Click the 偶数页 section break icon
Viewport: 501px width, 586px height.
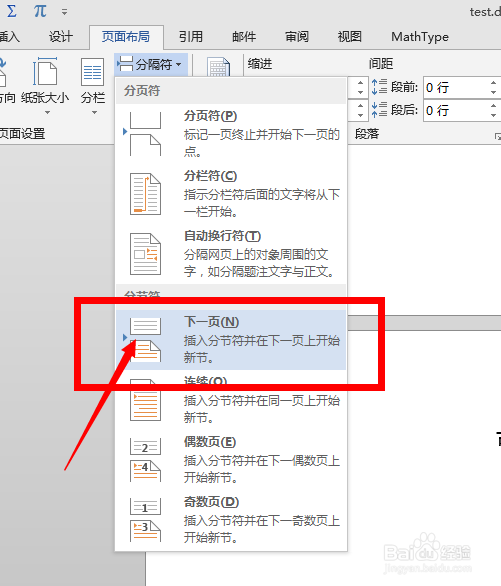pos(145,460)
